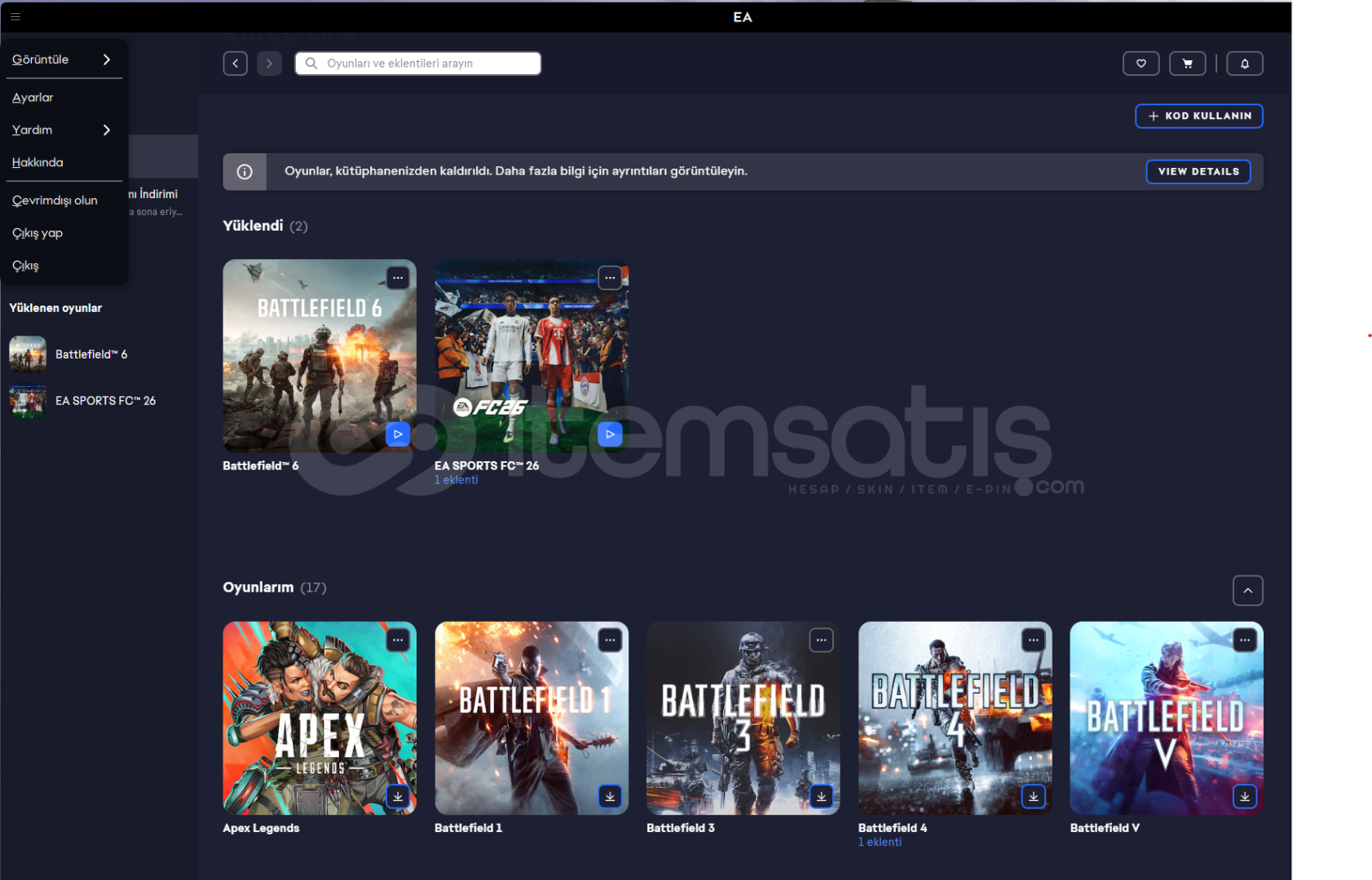Play Battlefield 6 from its card

pos(398,434)
